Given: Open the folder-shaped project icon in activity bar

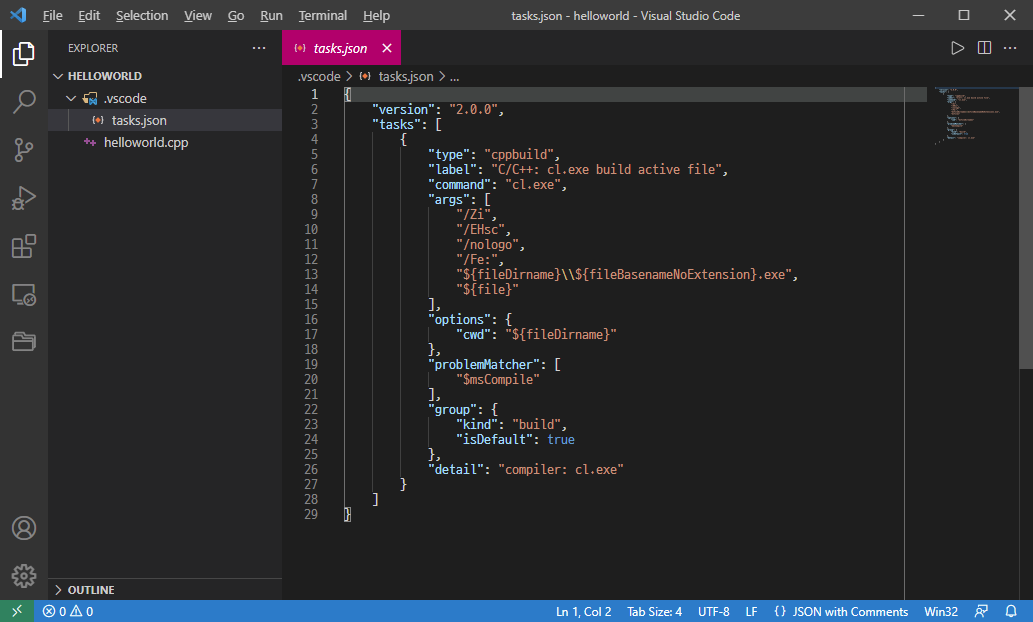Looking at the screenshot, I should pyautogui.click(x=24, y=341).
